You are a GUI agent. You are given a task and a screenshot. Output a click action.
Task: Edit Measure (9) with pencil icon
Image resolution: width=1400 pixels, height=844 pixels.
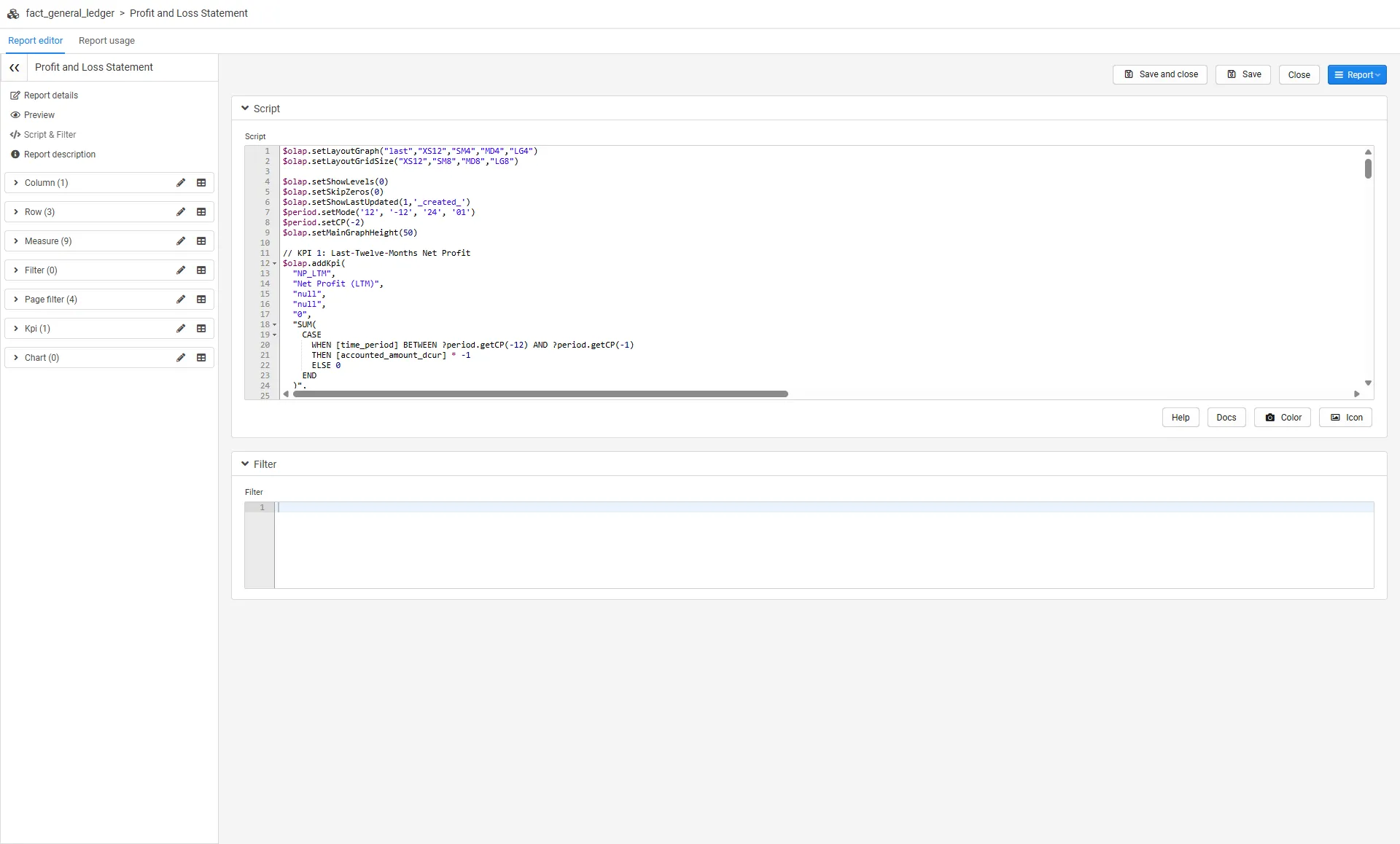(181, 241)
